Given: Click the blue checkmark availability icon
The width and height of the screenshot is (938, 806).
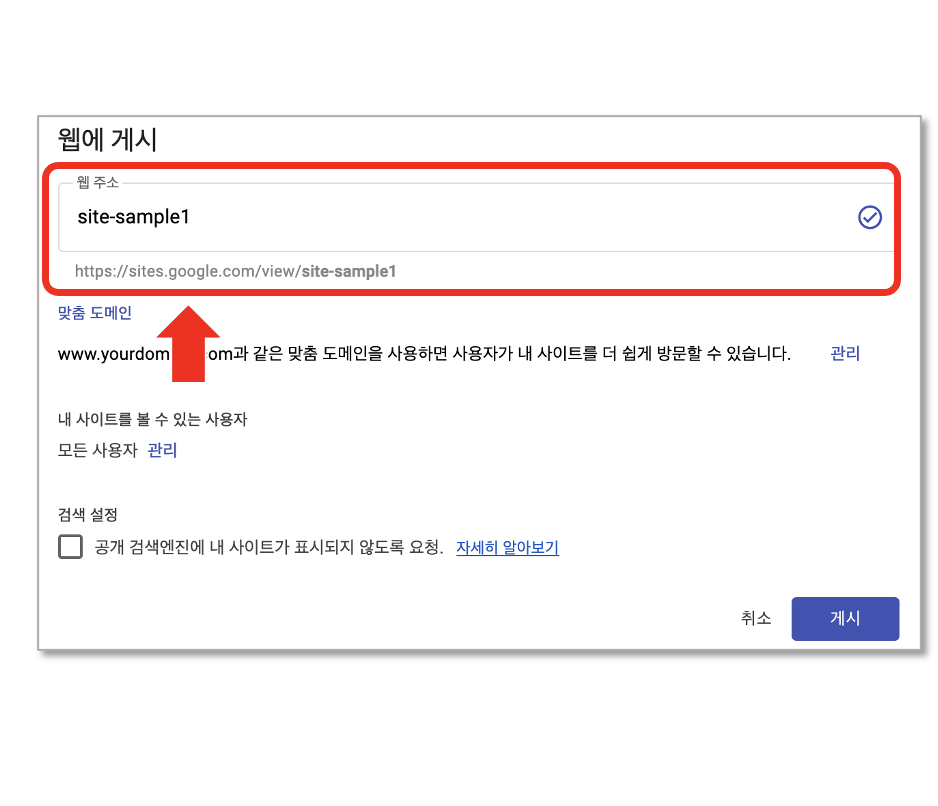Looking at the screenshot, I should pyautogui.click(x=869, y=217).
